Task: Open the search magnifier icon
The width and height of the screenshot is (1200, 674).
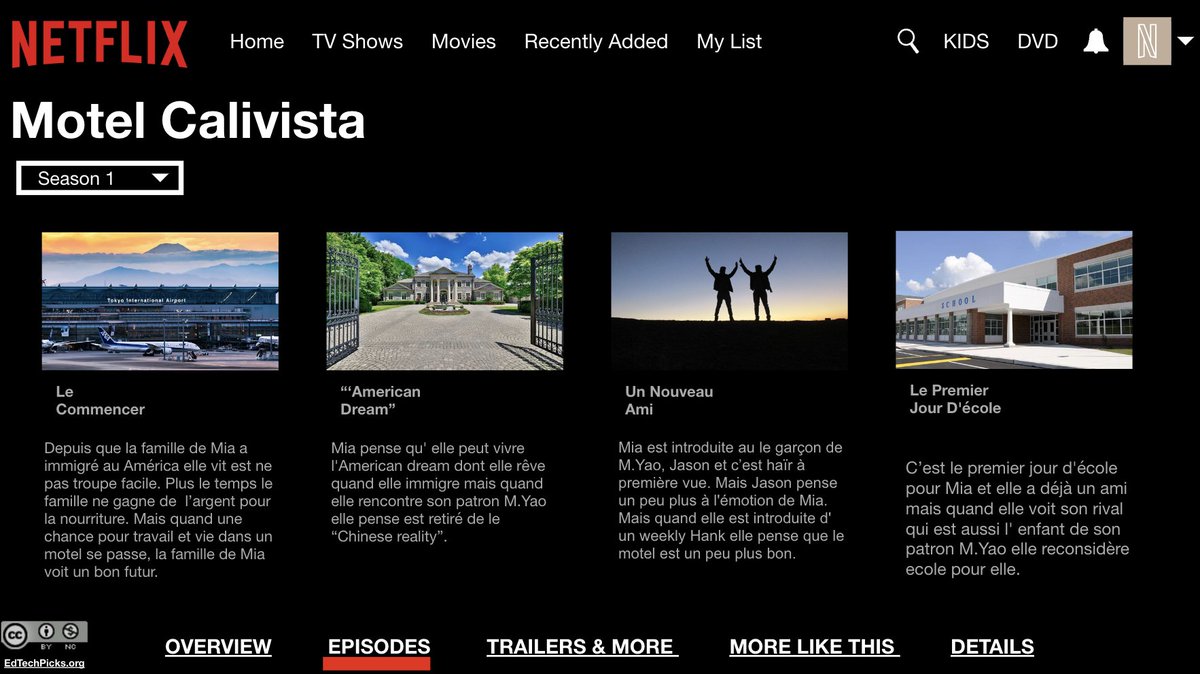Action: pyautogui.click(x=908, y=41)
